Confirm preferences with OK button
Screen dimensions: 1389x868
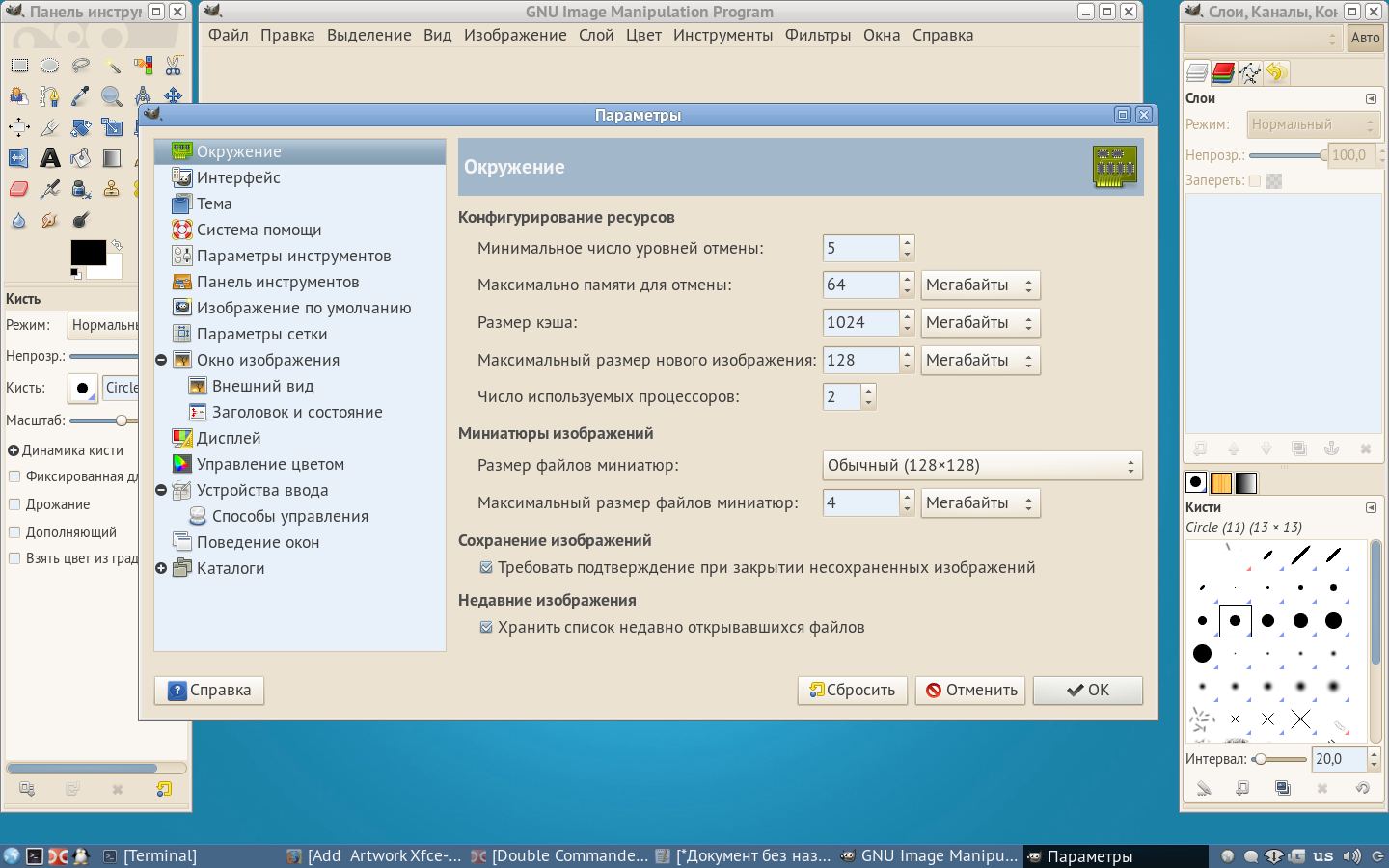[x=1088, y=691]
